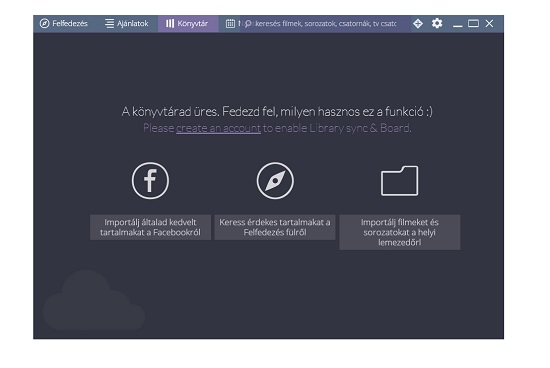This screenshot has width=550, height=368.
Task: Click the compass icon beside Felfedezés
Action: click(44, 24)
